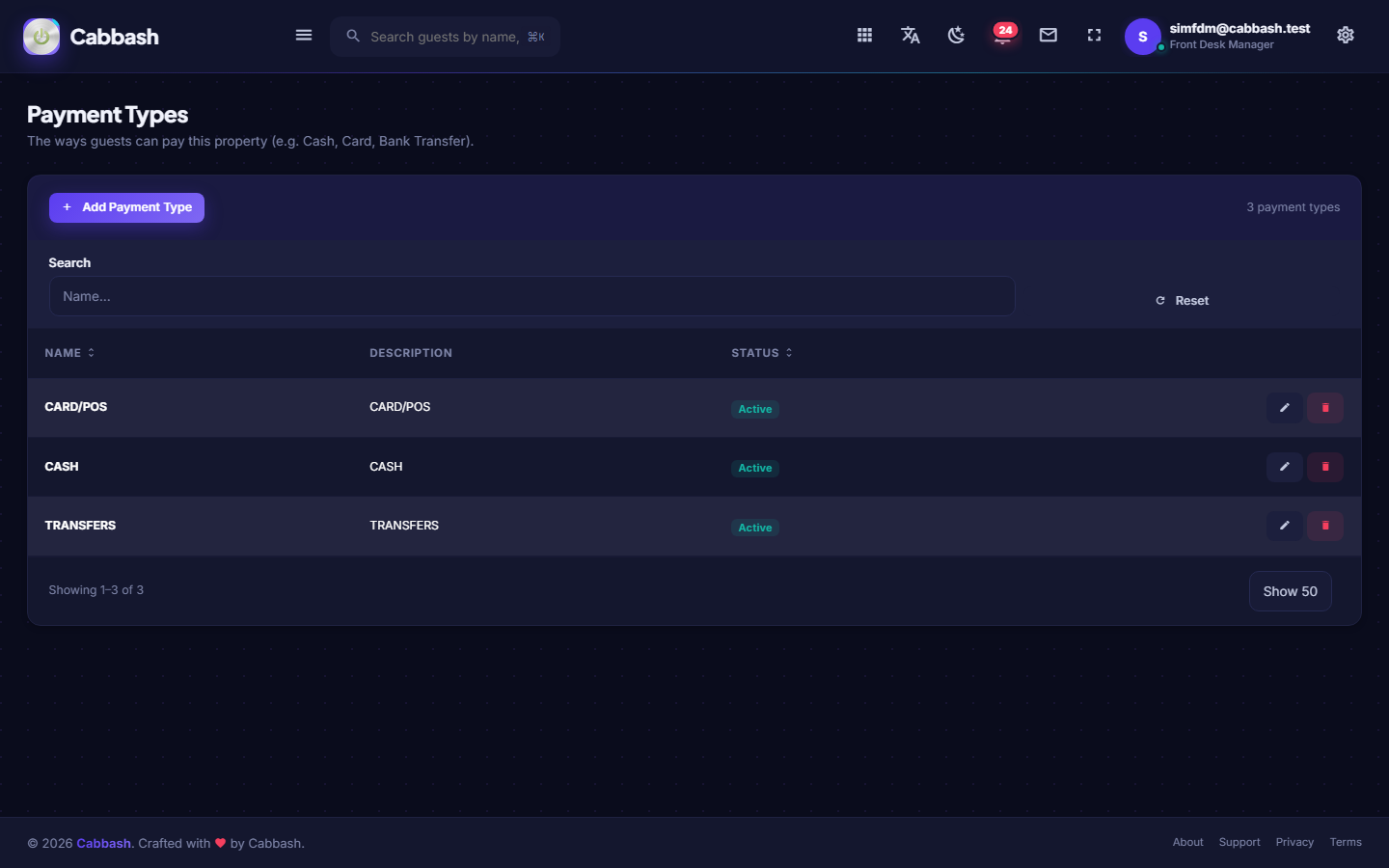
Task: Edit the CARD/POS payment type
Action: point(1285,408)
